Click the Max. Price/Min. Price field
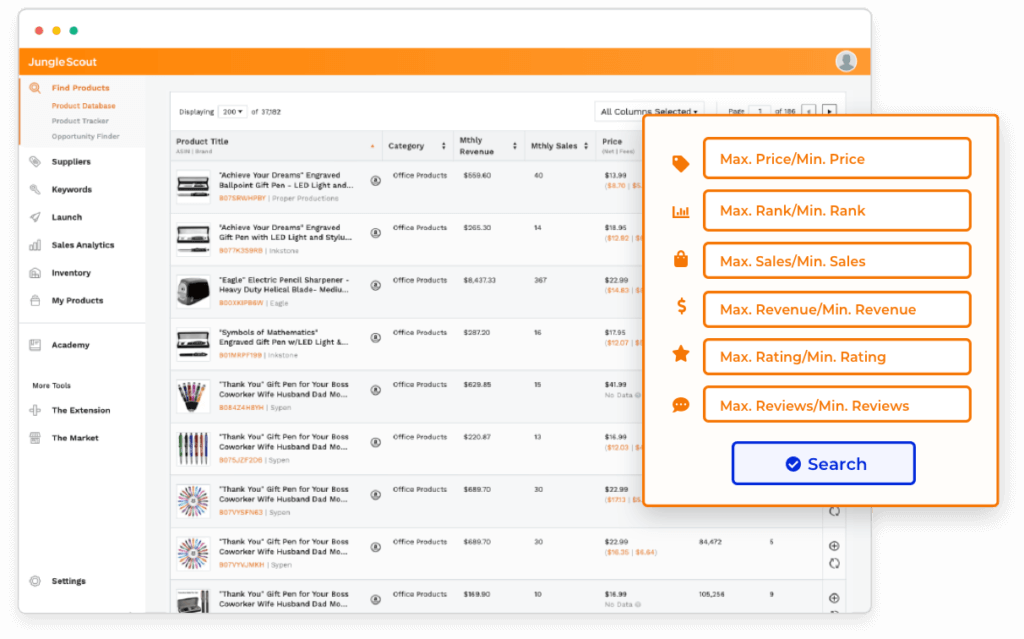 click(x=837, y=158)
